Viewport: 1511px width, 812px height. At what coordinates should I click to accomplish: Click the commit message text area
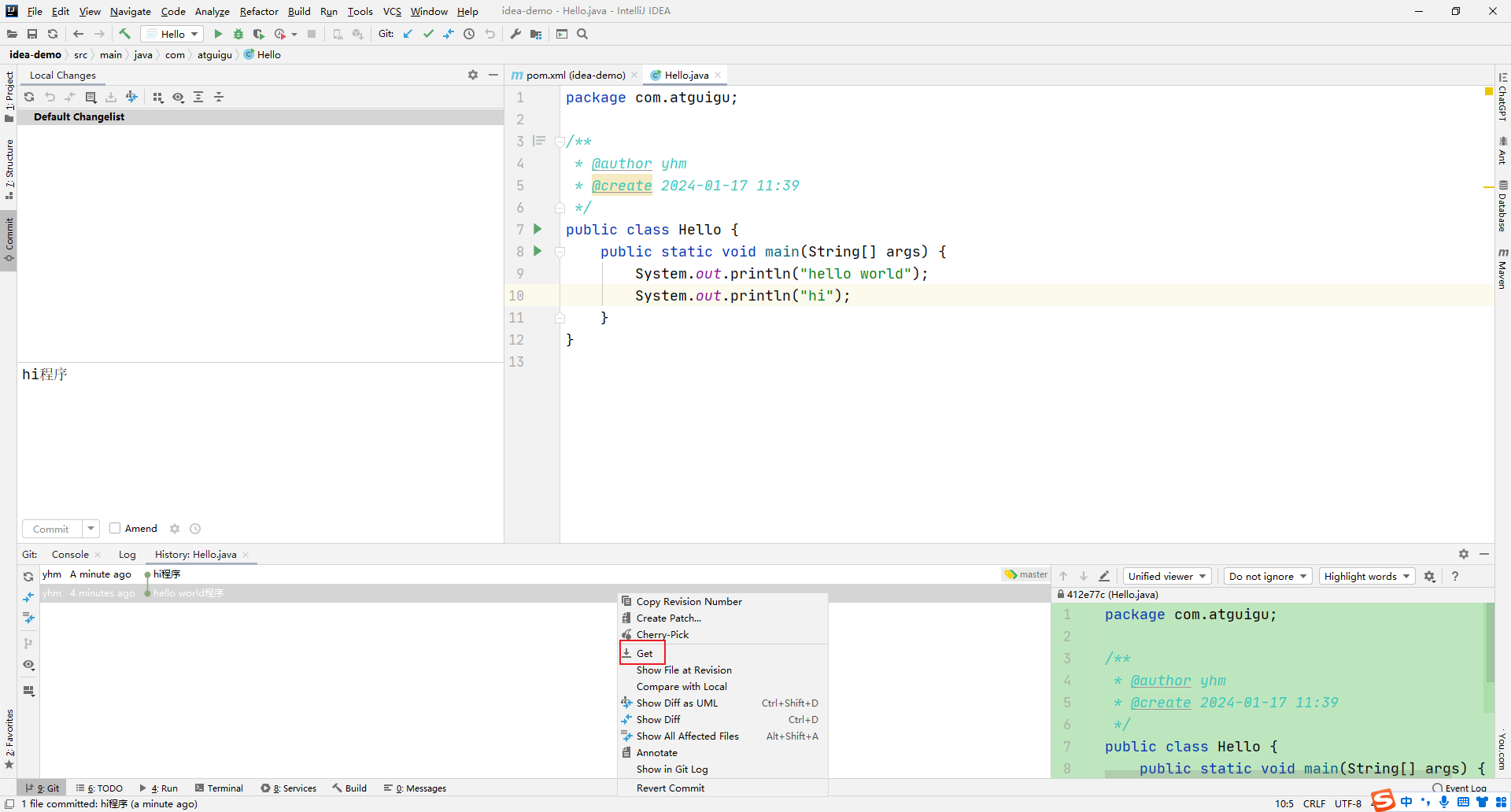click(x=260, y=441)
